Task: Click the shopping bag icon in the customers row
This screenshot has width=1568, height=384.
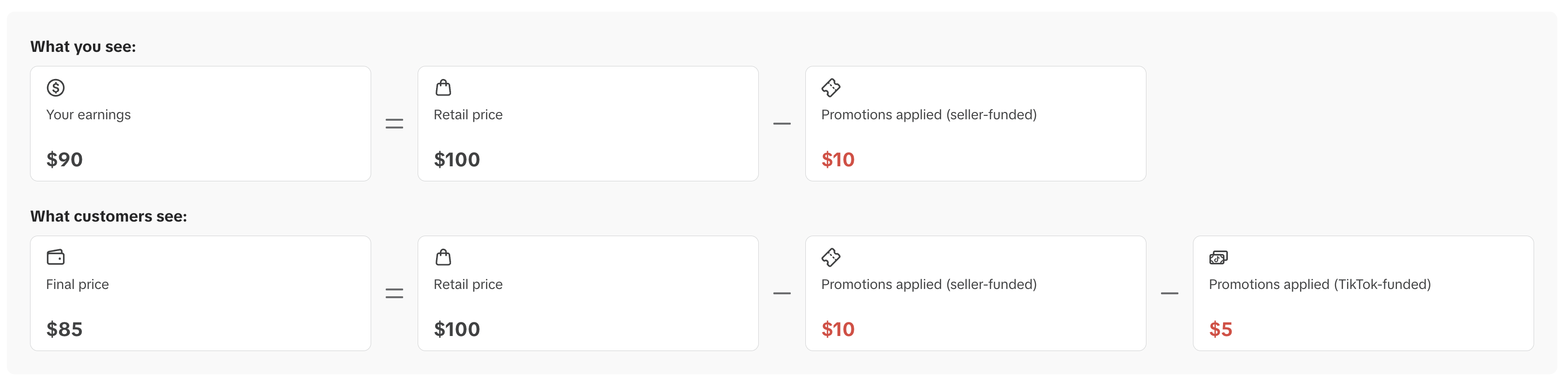Action: tap(443, 257)
